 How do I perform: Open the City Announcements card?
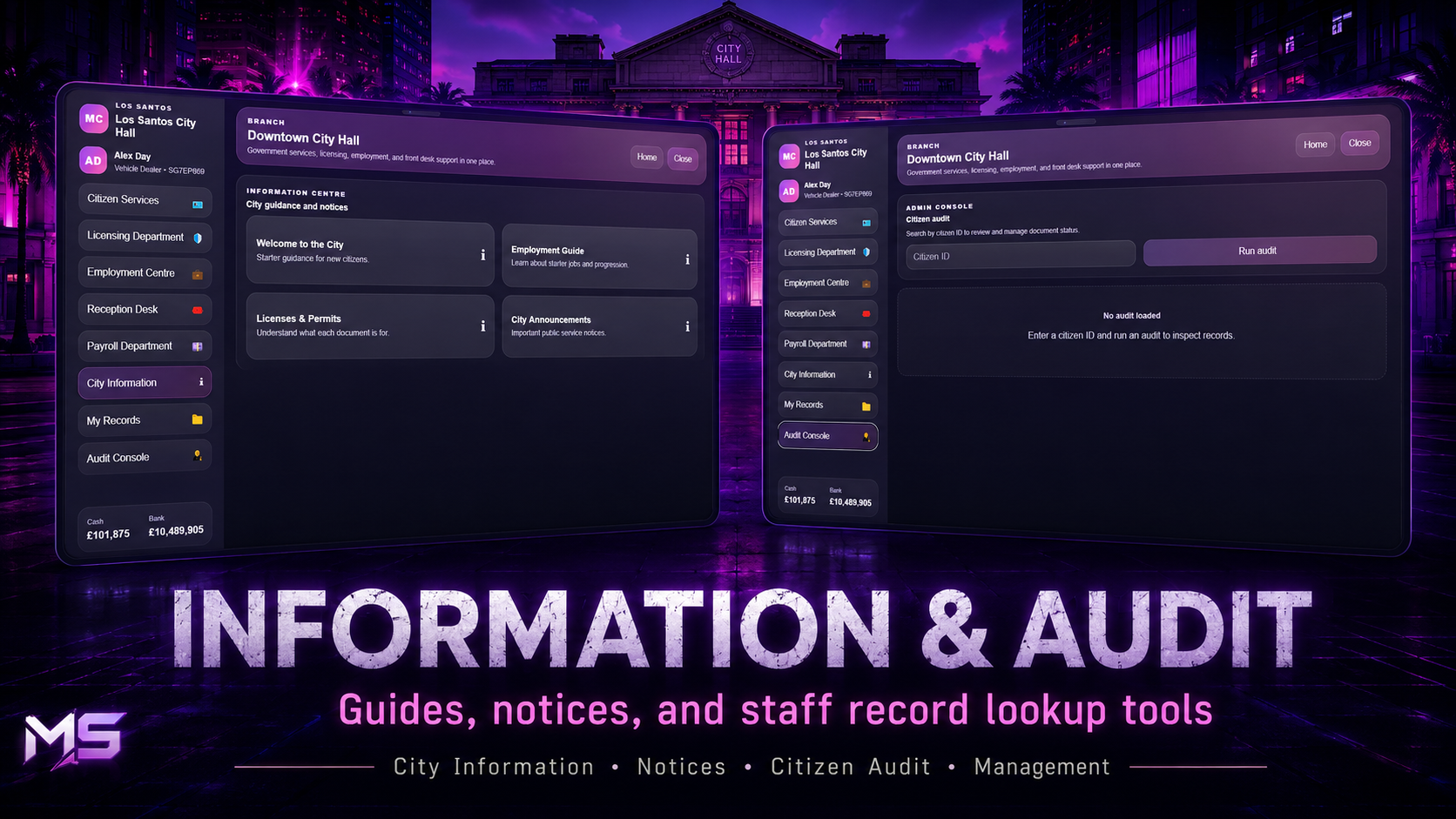[x=599, y=326]
